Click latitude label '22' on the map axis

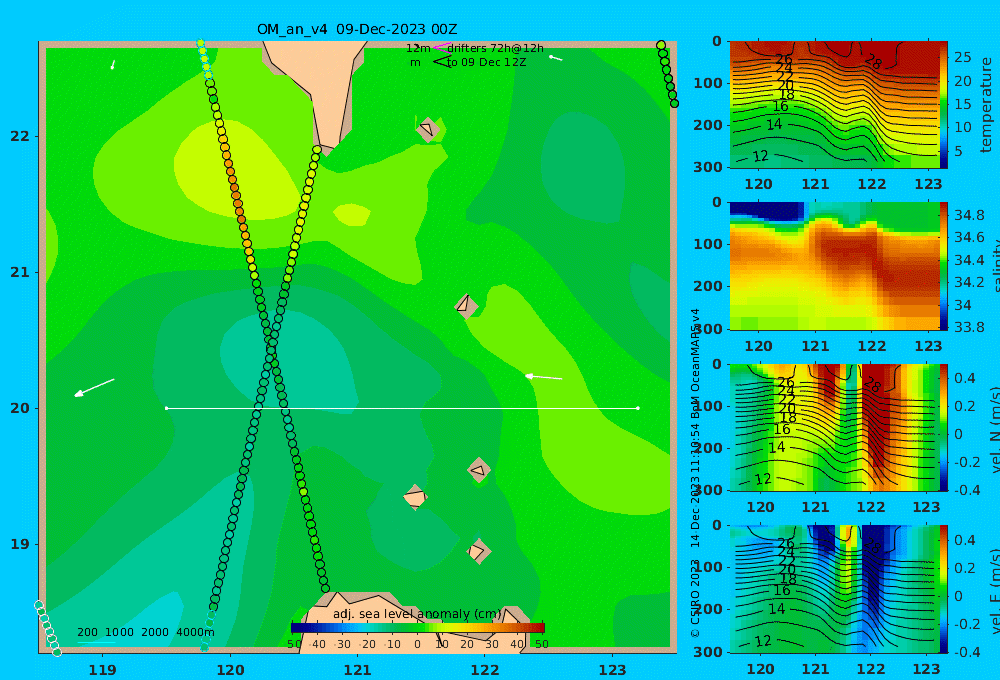point(20,136)
